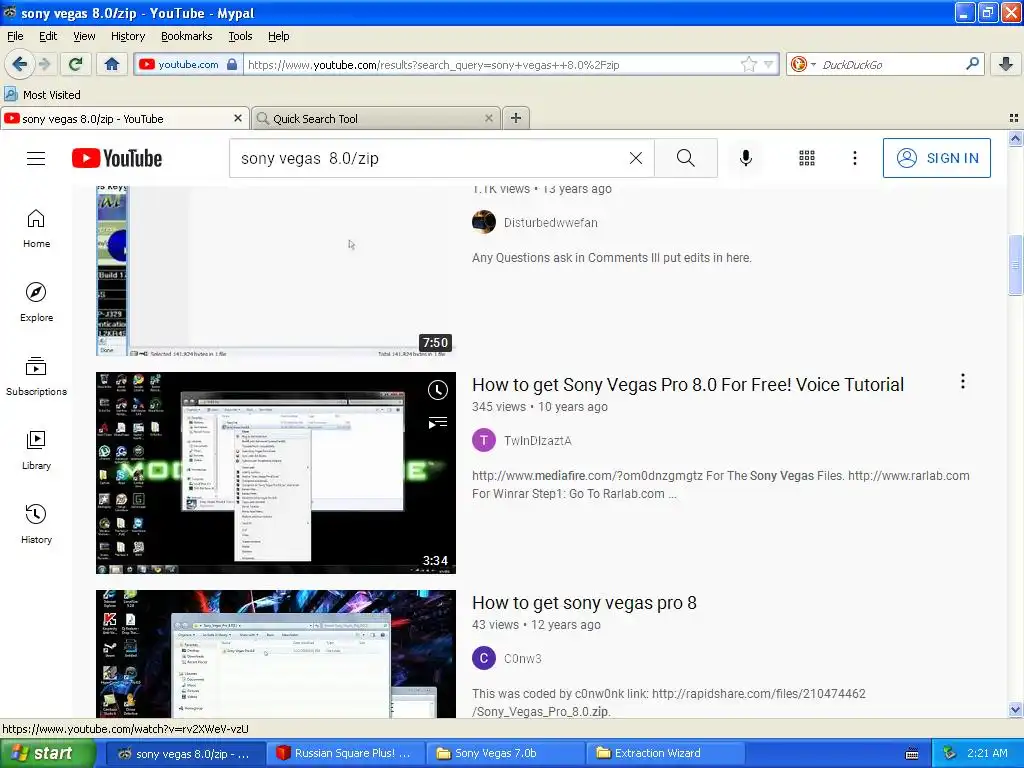Add Voice Tutorial video to Watch later

click(x=438, y=390)
